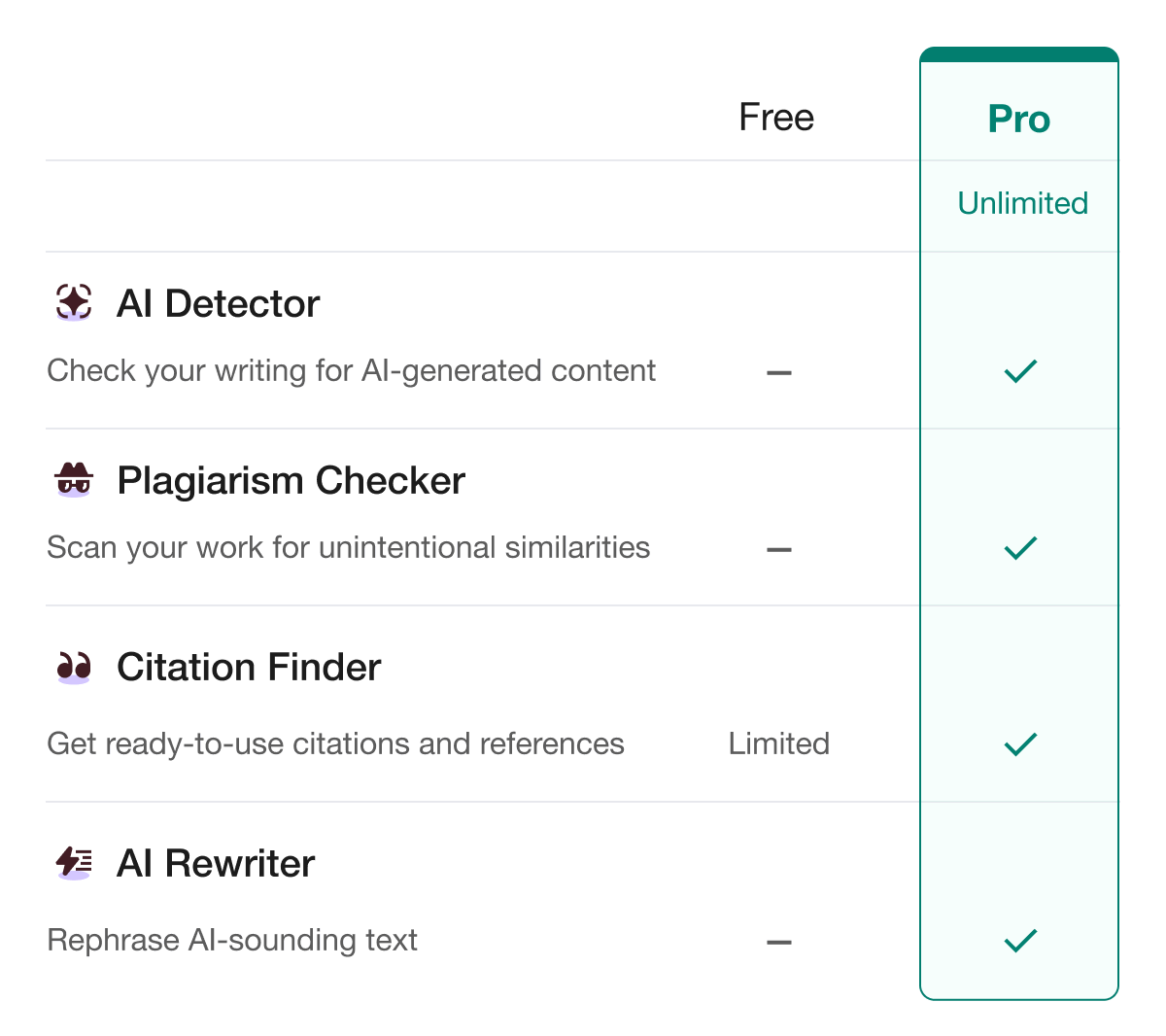This screenshot has width=1166, height=1036.
Task: Select the Pro plan column header
Action: (x=1019, y=119)
